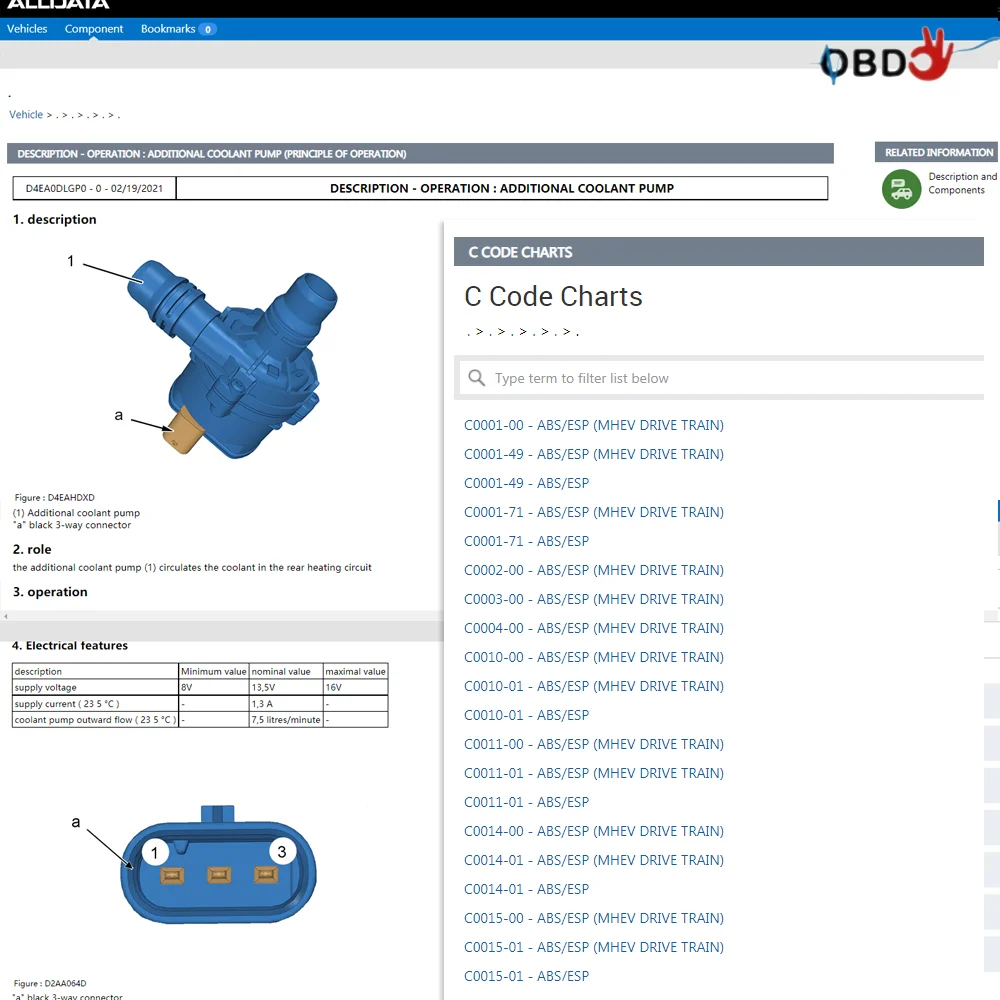
Task: Open plain C0011-01 - ABS/ESP entry
Action: point(526,802)
